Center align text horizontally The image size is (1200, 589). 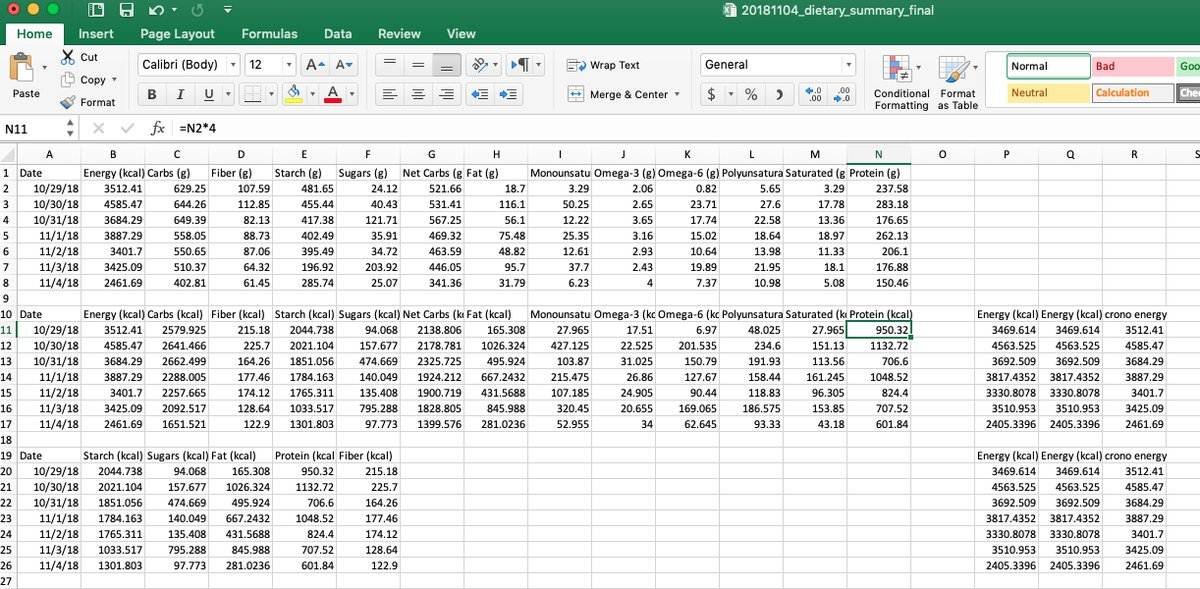click(x=420, y=94)
